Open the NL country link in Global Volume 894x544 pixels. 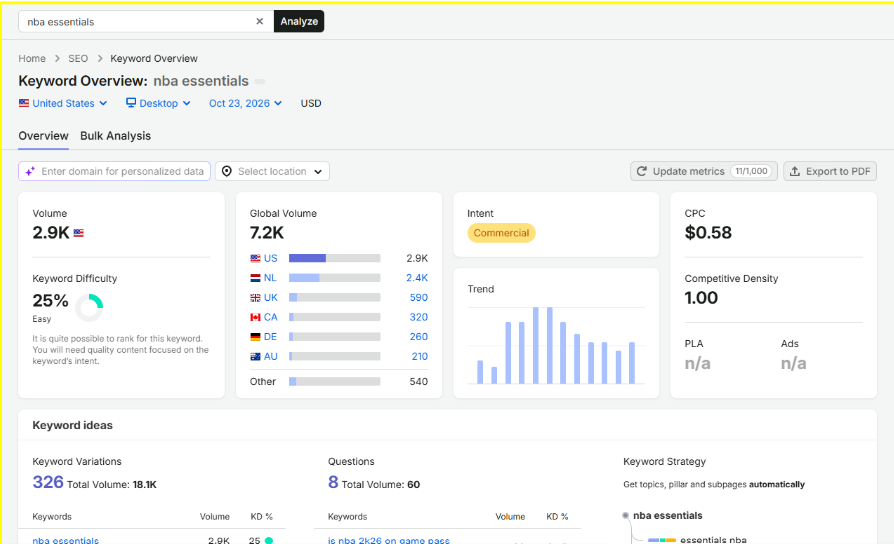pos(270,278)
